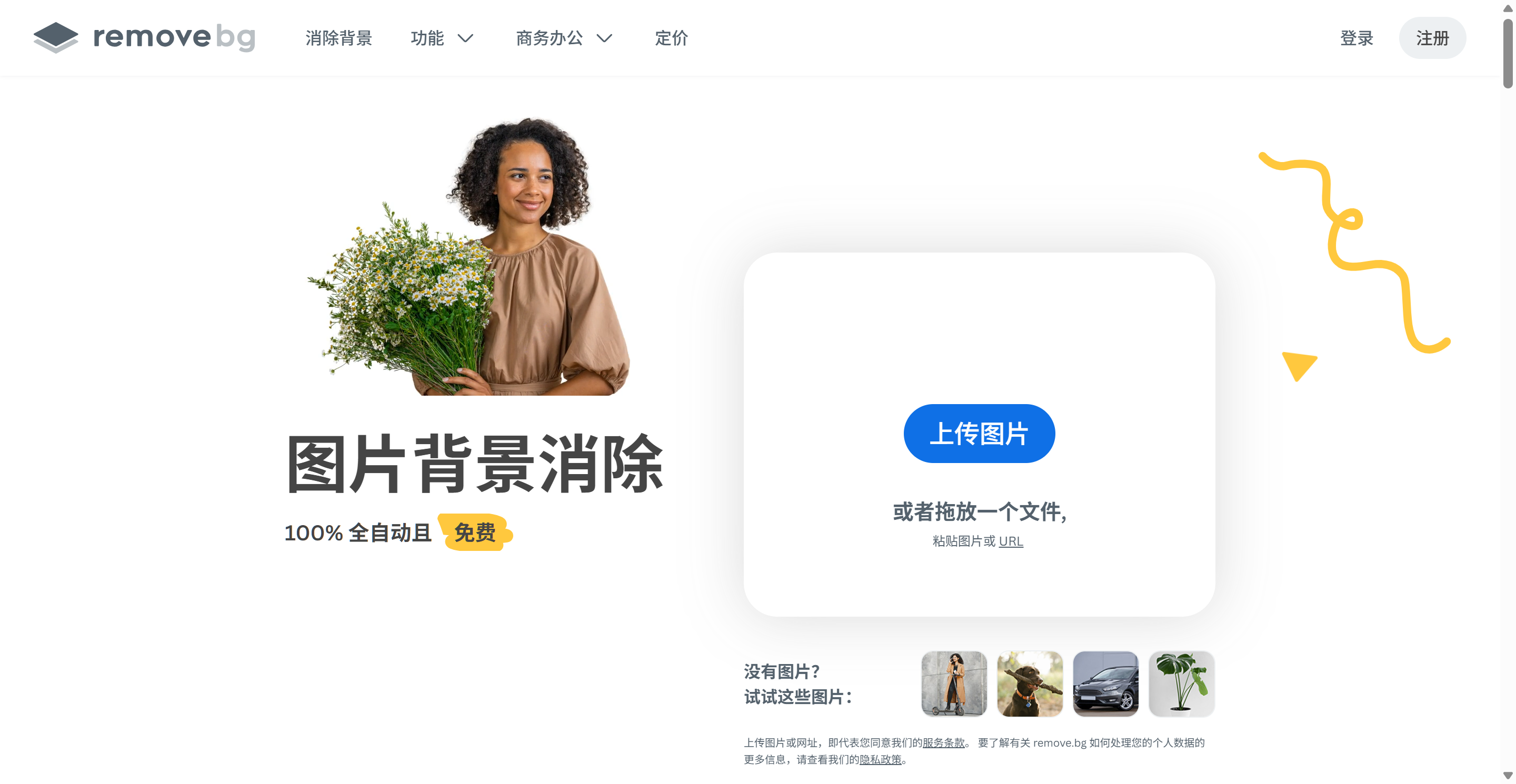Expand the 功能 dropdown chevron
This screenshot has height=784, width=1516.
pos(465,39)
